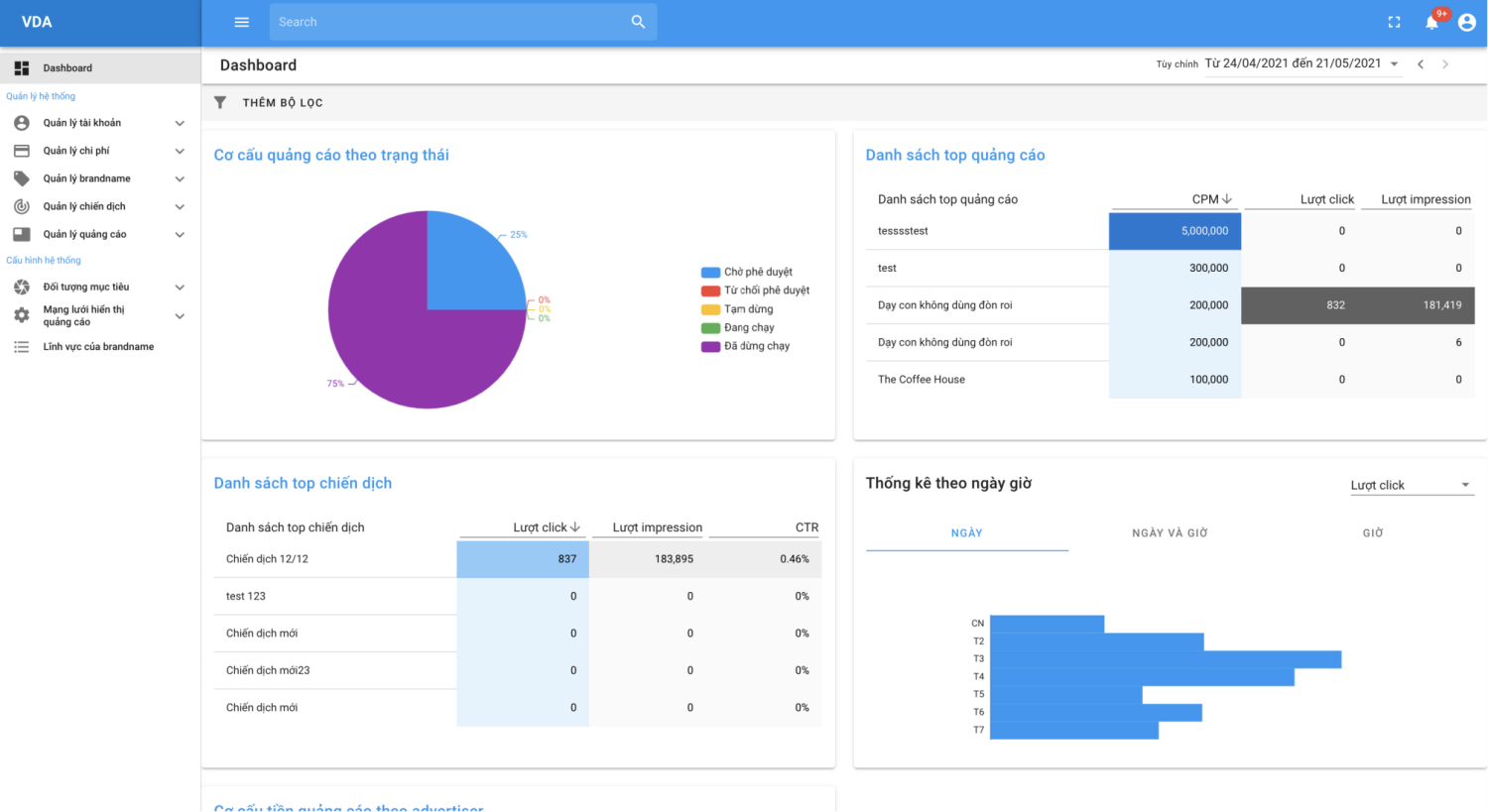Go to next date range arrow
The width and height of the screenshot is (1488, 812).
(1445, 64)
